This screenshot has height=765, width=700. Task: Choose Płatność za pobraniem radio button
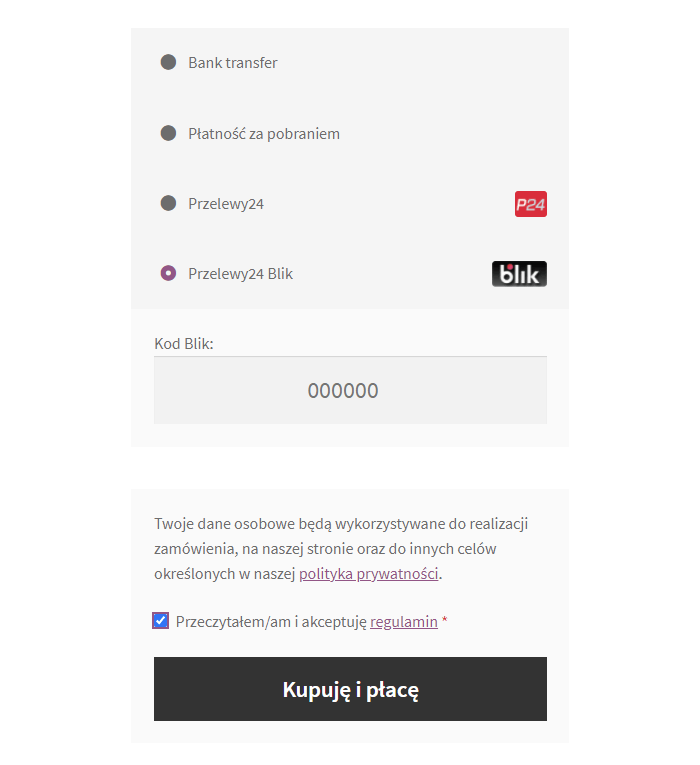pos(168,133)
